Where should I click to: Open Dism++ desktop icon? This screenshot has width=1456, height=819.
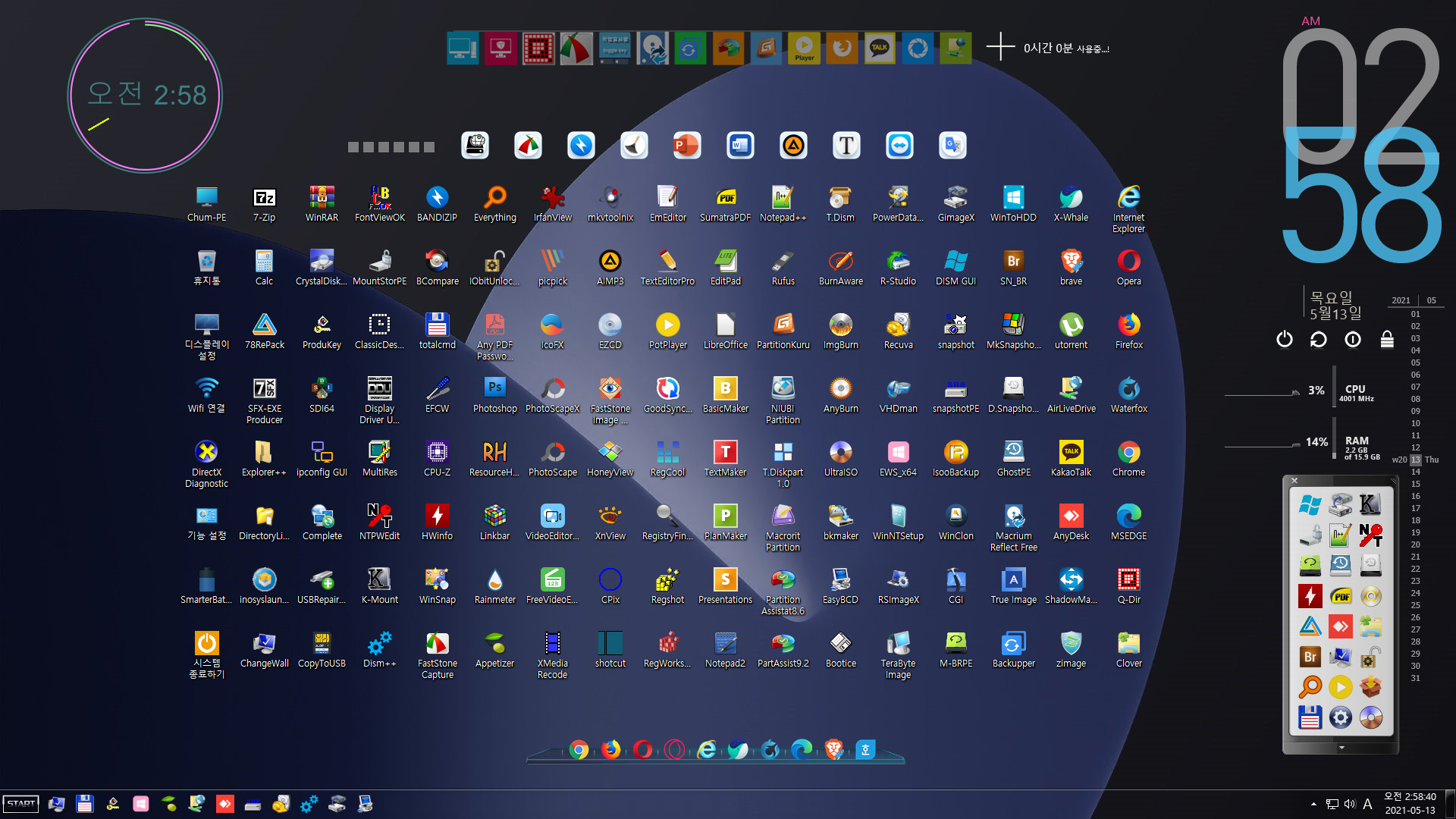(379, 649)
